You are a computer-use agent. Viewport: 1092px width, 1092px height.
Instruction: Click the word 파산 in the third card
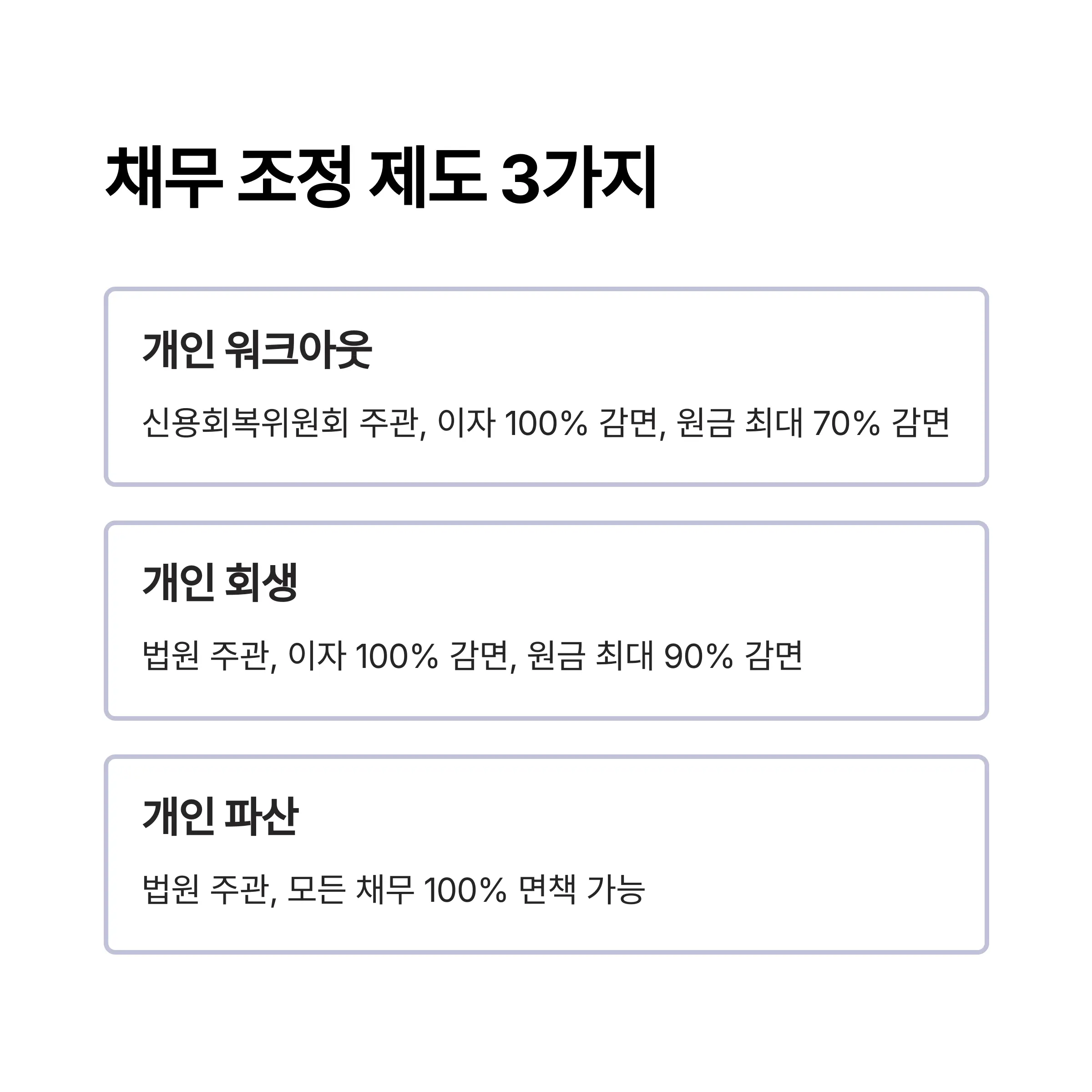tap(262, 817)
